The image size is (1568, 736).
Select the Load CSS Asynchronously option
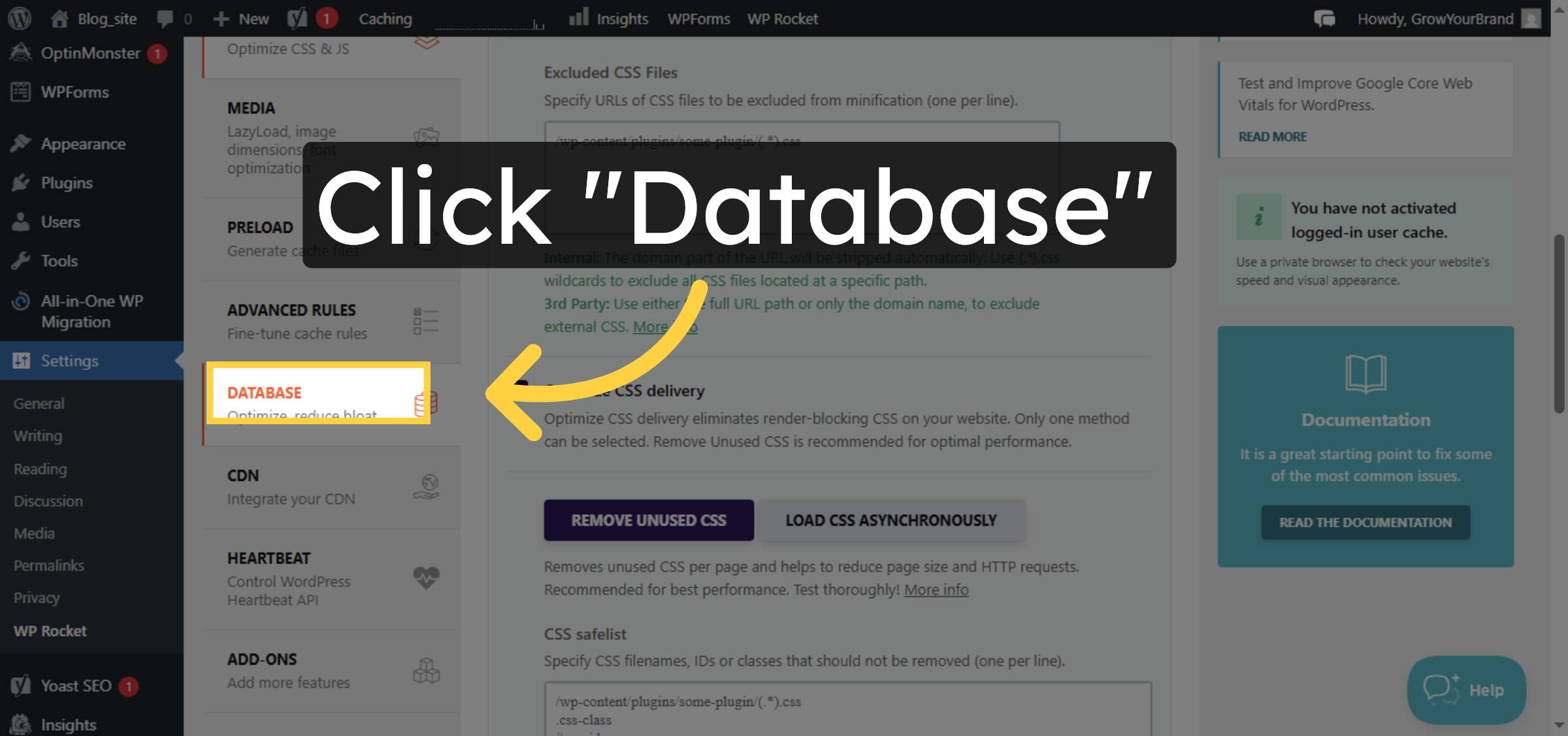pyautogui.click(x=891, y=520)
